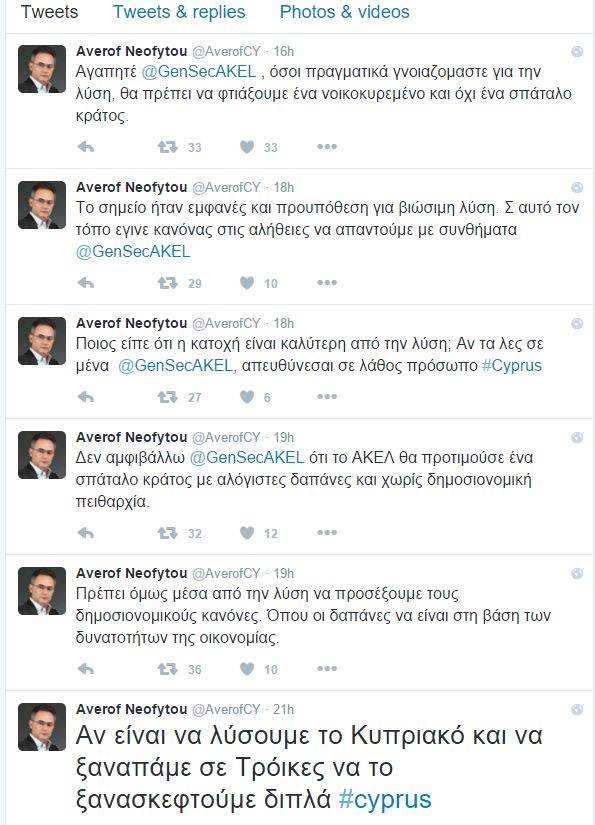
Task: Retweet the tweet with 36 retweets
Action: [x=167, y=669]
